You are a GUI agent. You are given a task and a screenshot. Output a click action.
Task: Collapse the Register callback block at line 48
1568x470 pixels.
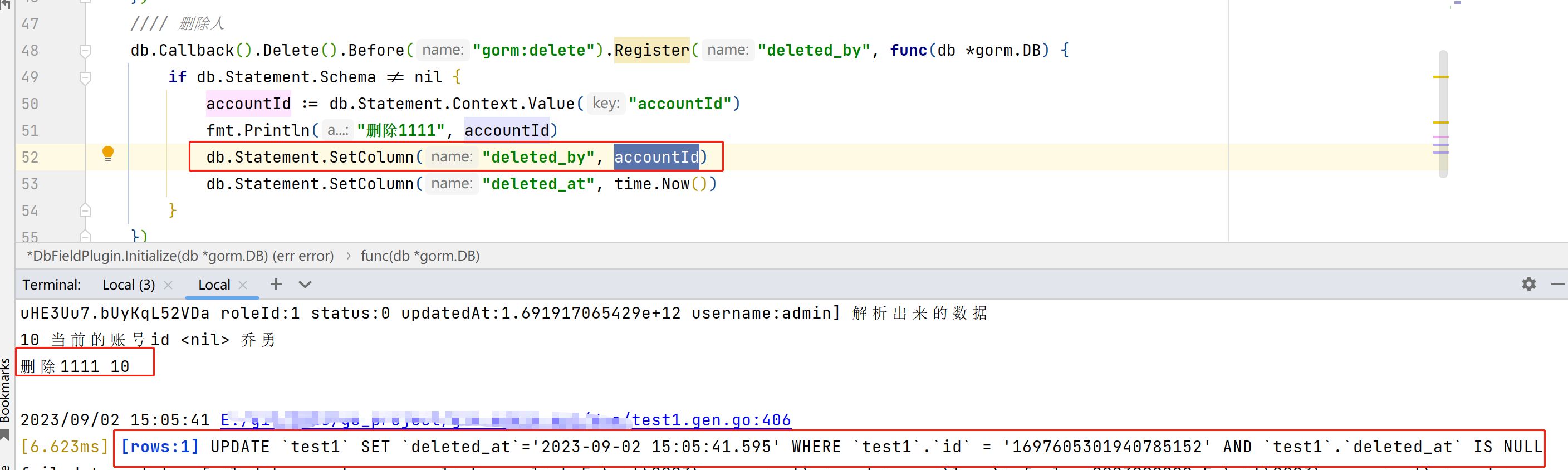coord(85,51)
